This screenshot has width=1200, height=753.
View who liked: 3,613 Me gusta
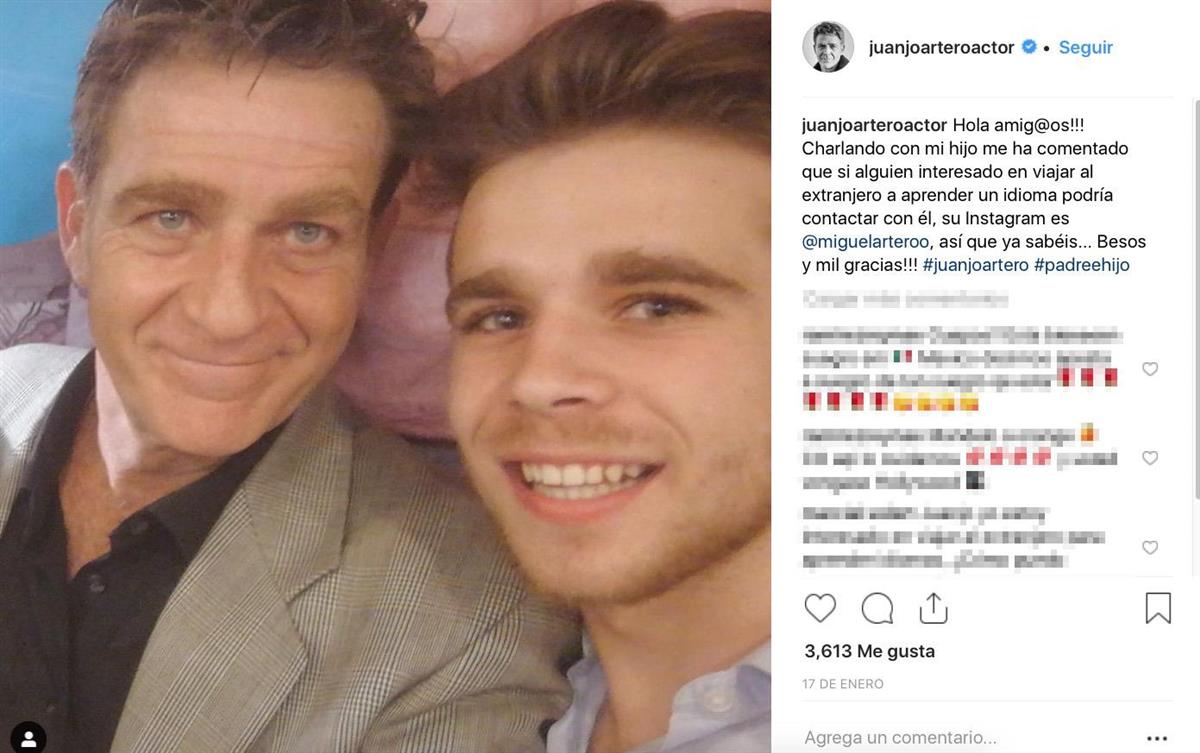tap(869, 651)
